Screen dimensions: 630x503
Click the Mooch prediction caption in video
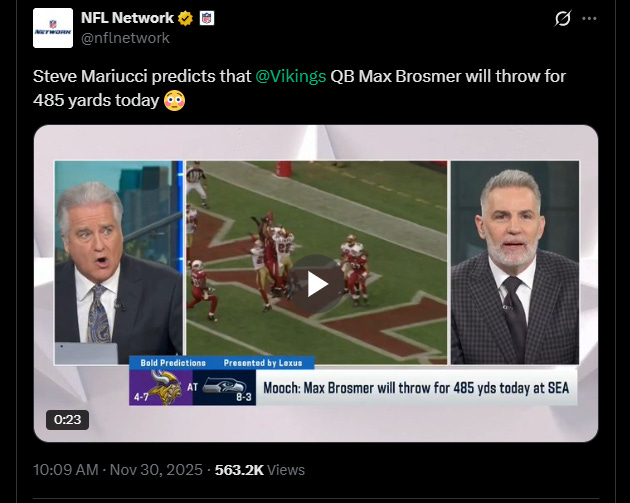click(x=416, y=388)
